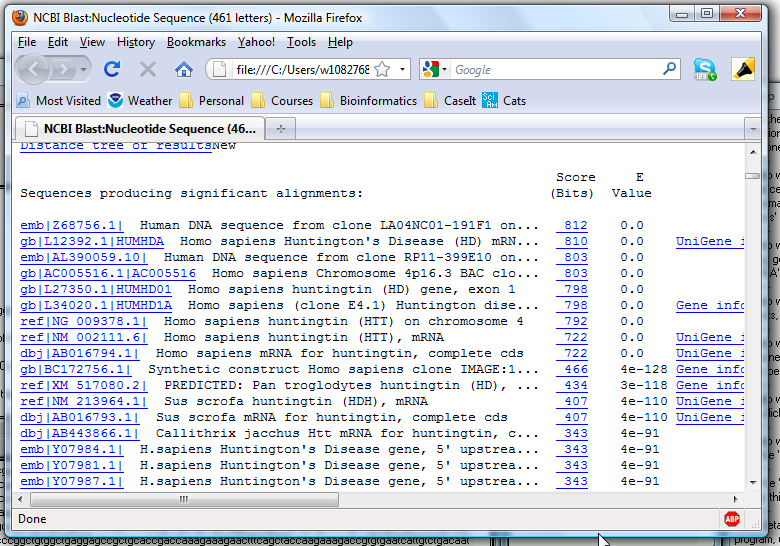
Task: Open the Yahoo! menu
Action: click(256, 42)
